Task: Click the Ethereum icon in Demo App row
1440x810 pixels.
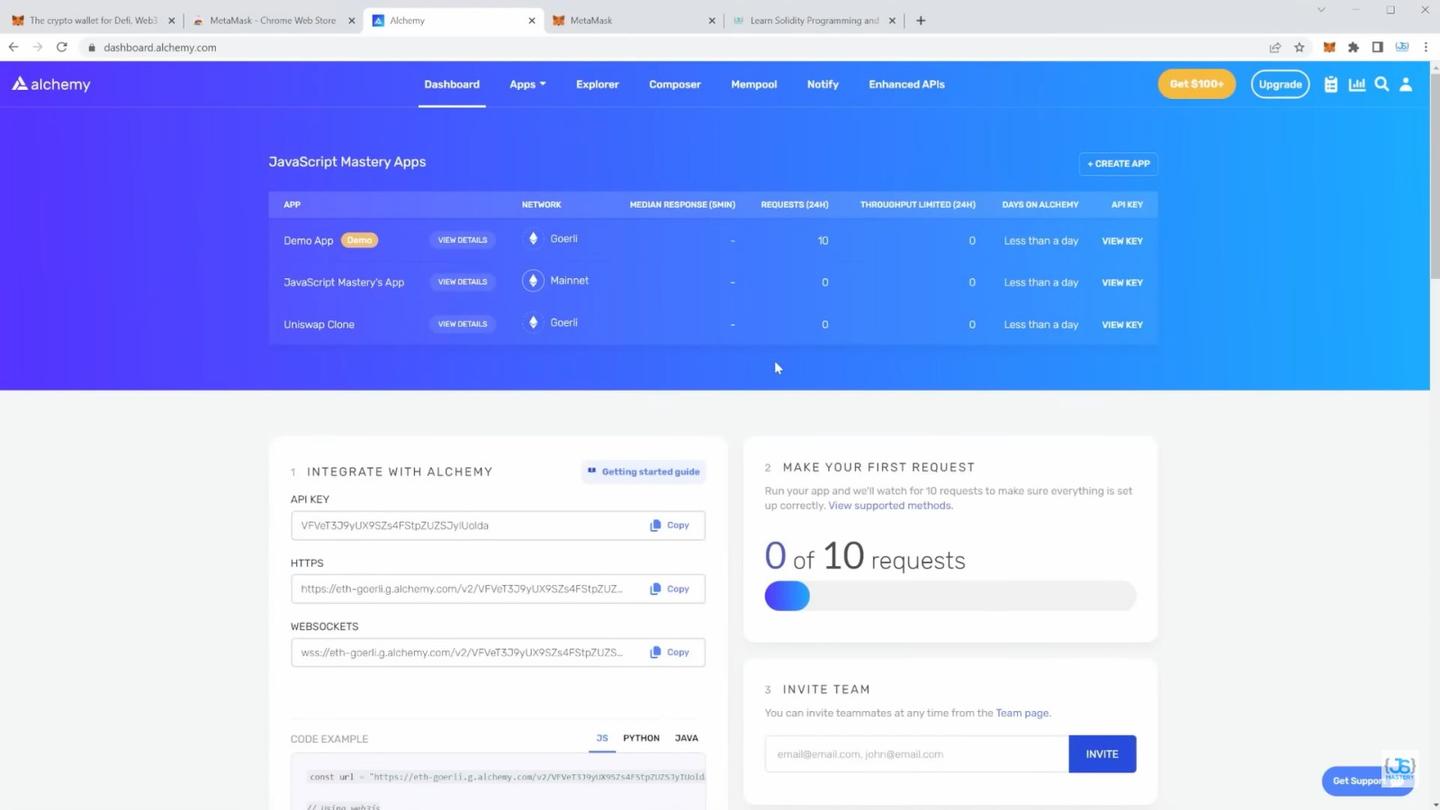Action: pos(533,239)
